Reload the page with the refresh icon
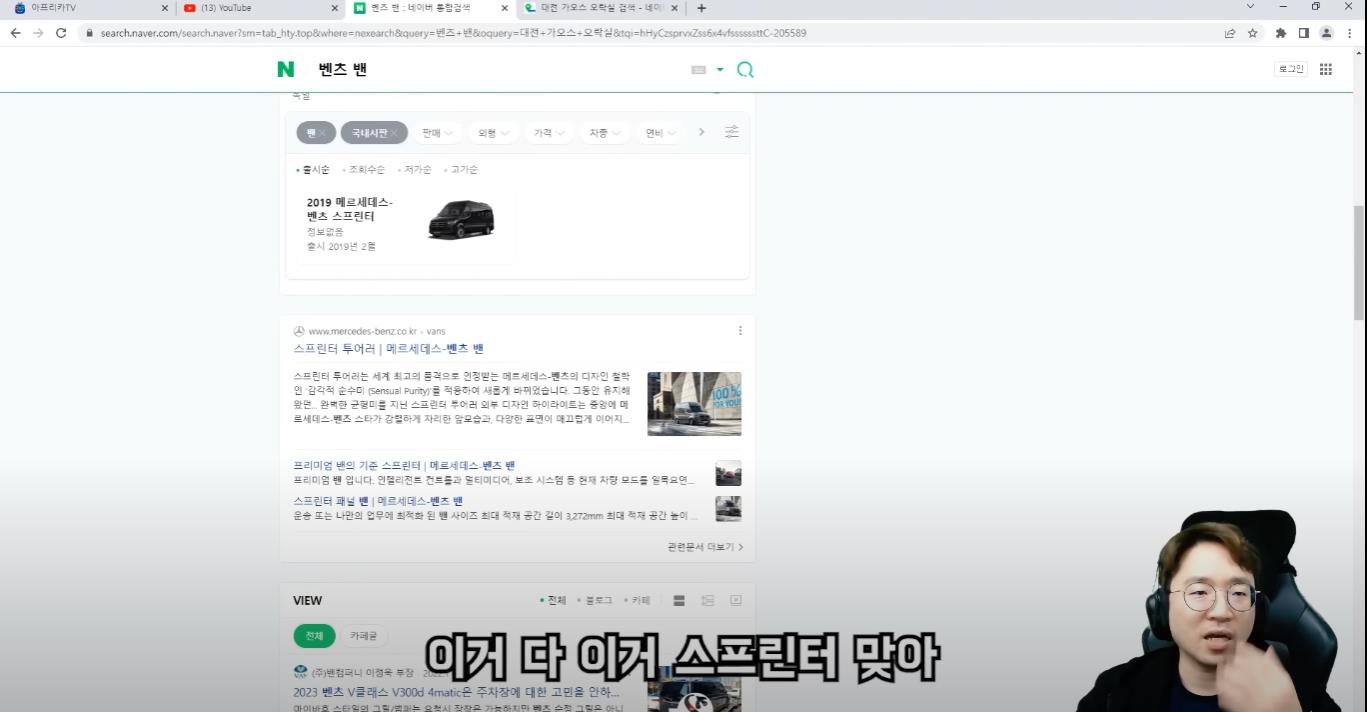The height and width of the screenshot is (712, 1367). (x=61, y=33)
